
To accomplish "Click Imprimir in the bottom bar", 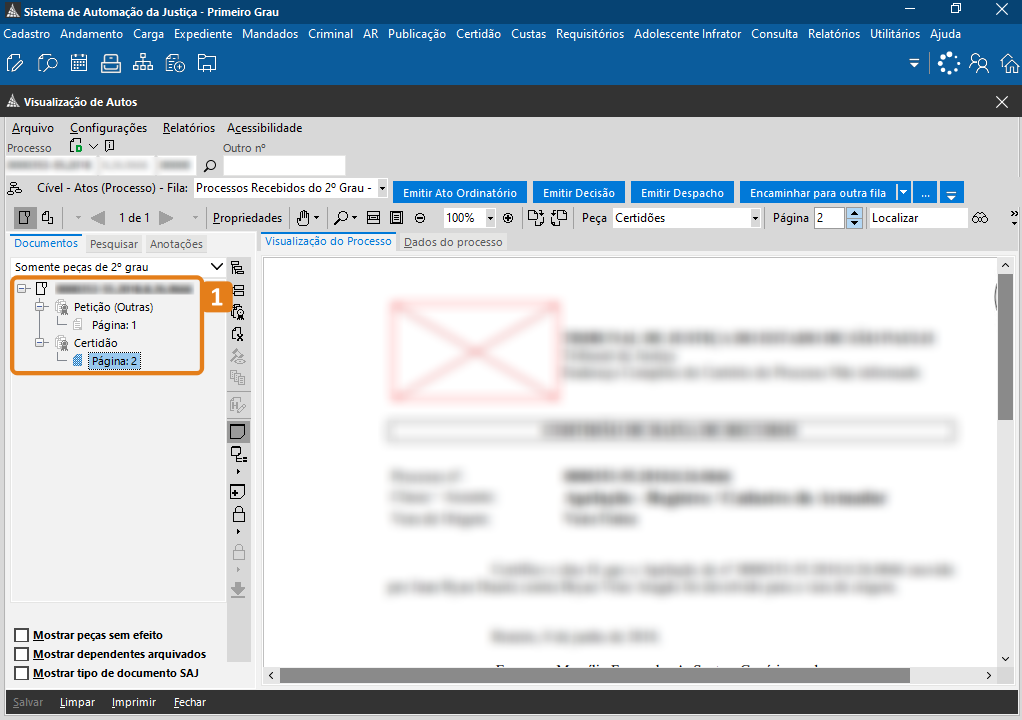I will pyautogui.click(x=134, y=702).
